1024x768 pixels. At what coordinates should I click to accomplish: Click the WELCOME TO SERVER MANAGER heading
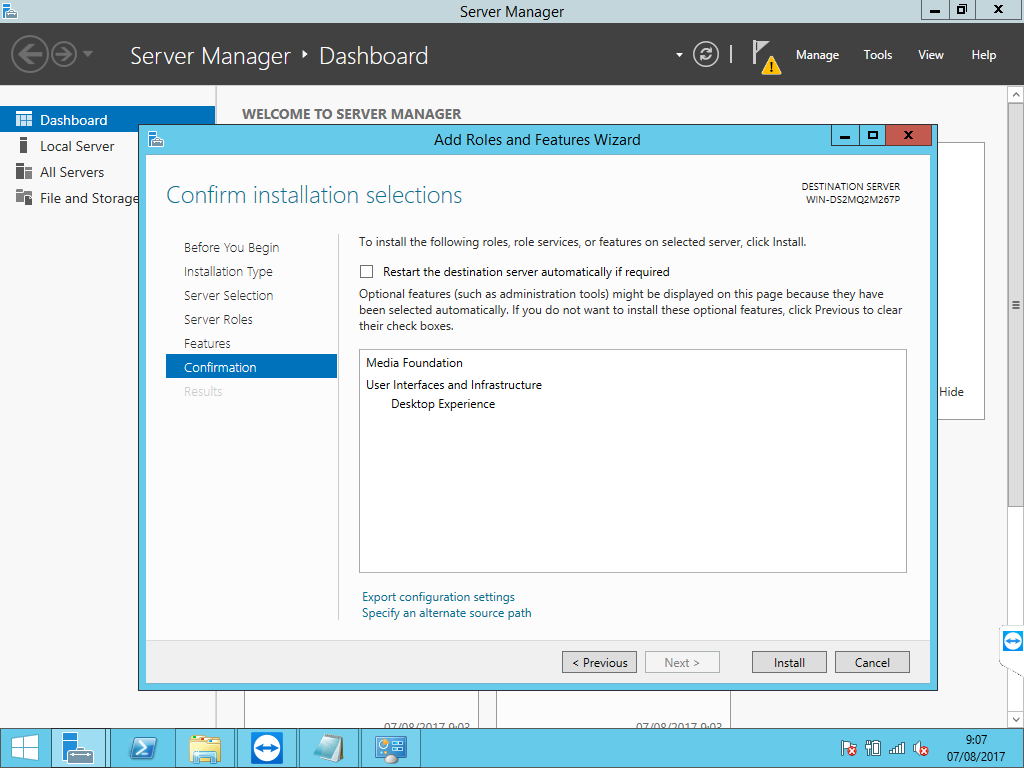point(351,114)
